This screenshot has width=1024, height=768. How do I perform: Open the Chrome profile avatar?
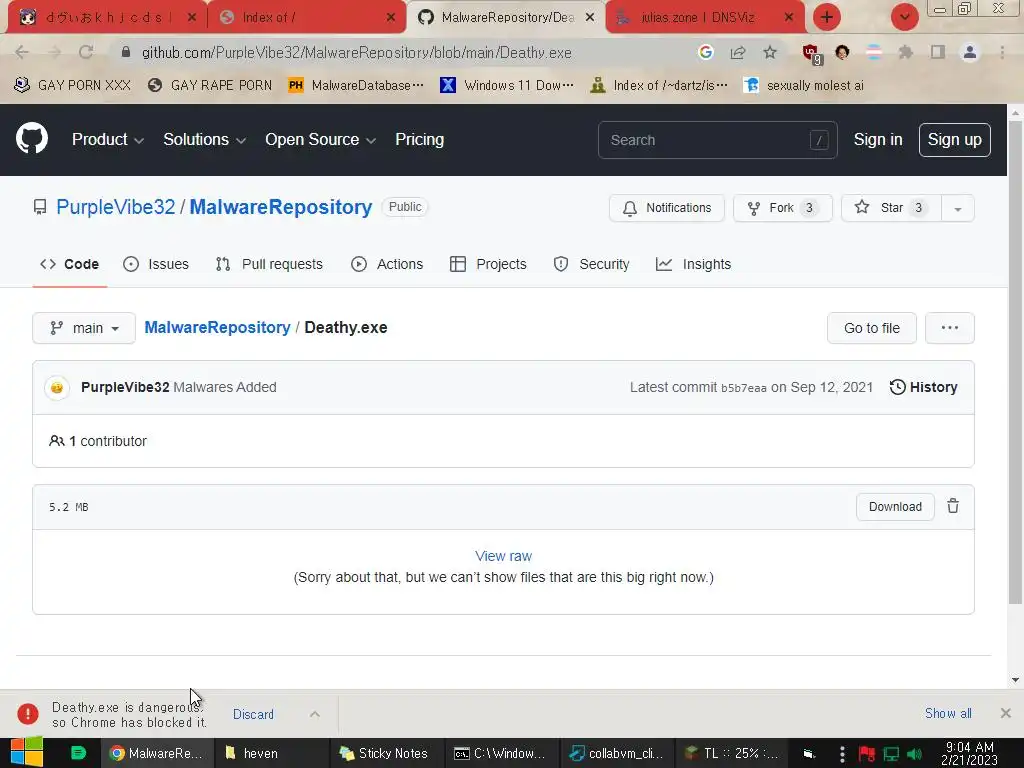[970, 52]
